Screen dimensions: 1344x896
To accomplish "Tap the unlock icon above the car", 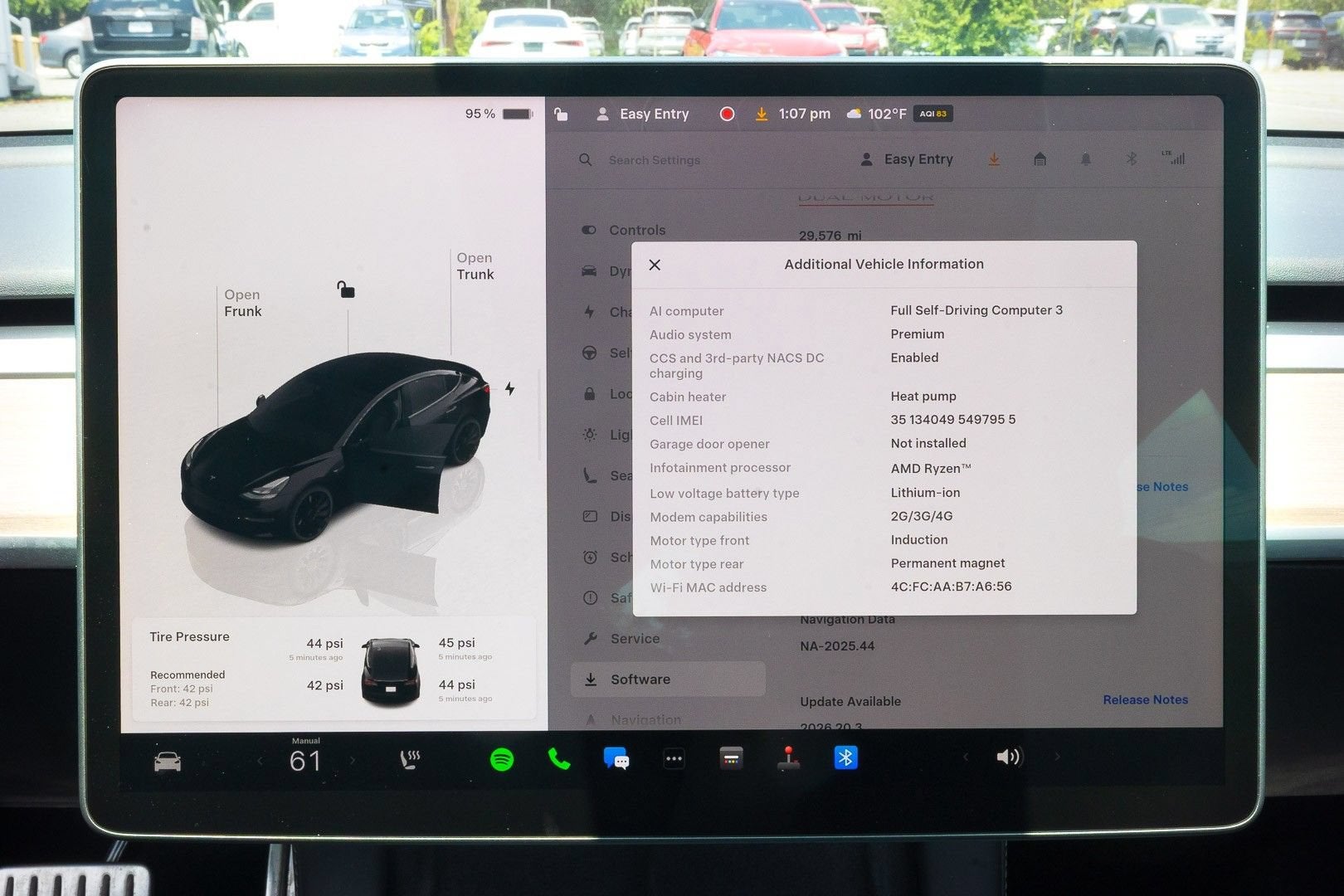I will point(346,290).
